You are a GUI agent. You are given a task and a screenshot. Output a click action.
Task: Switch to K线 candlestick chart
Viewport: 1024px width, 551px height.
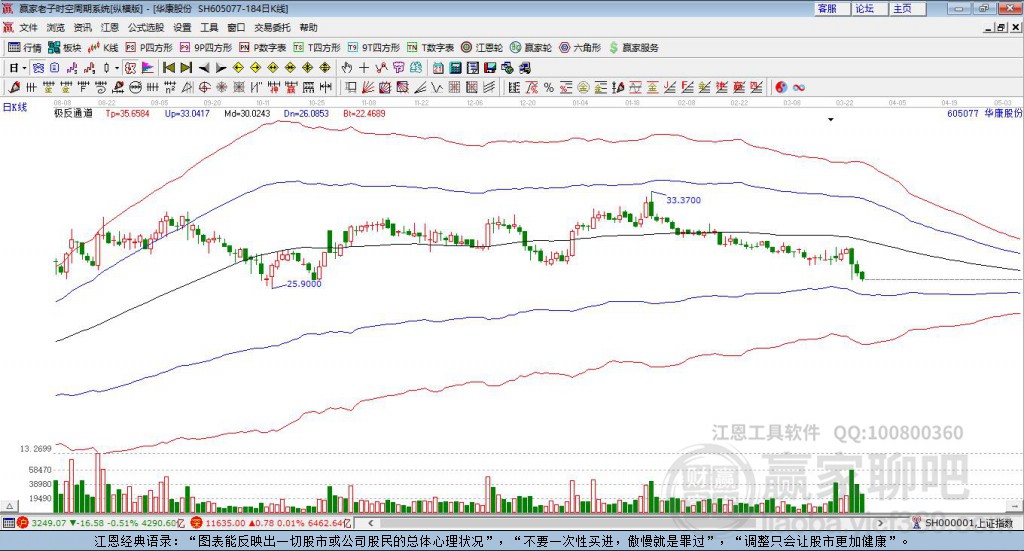pyautogui.click(x=103, y=48)
